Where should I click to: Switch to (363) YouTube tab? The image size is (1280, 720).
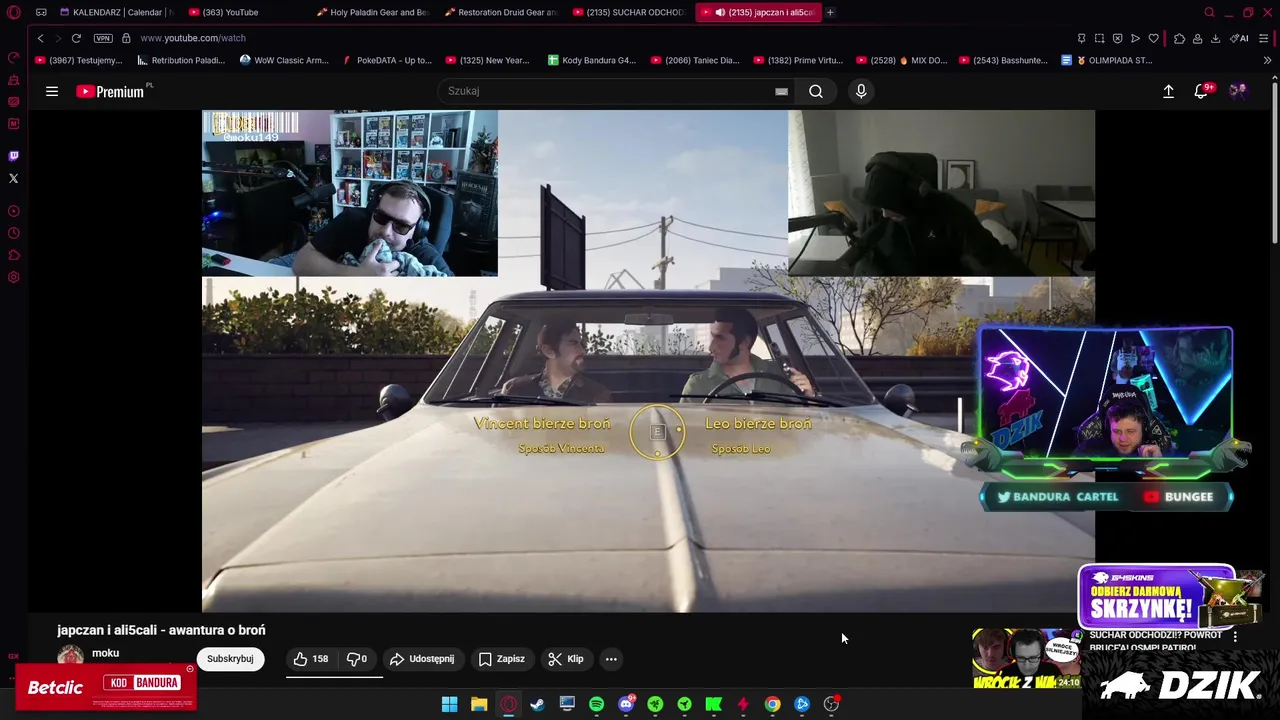pyautogui.click(x=245, y=12)
